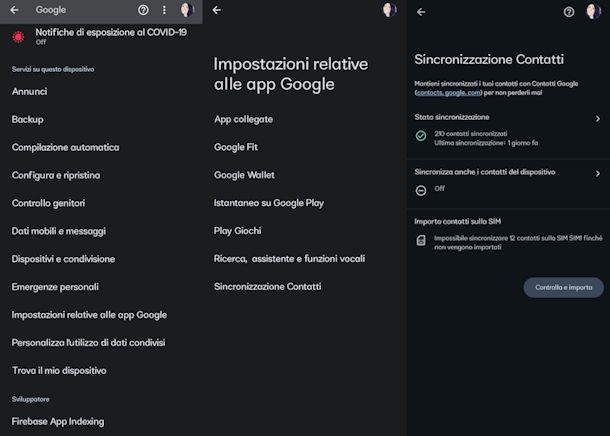
Task: Open the three-dot overflow menu
Action: tap(164, 10)
